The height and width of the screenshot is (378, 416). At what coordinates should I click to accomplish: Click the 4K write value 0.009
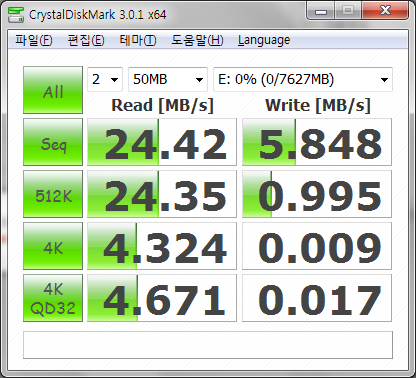[317, 246]
